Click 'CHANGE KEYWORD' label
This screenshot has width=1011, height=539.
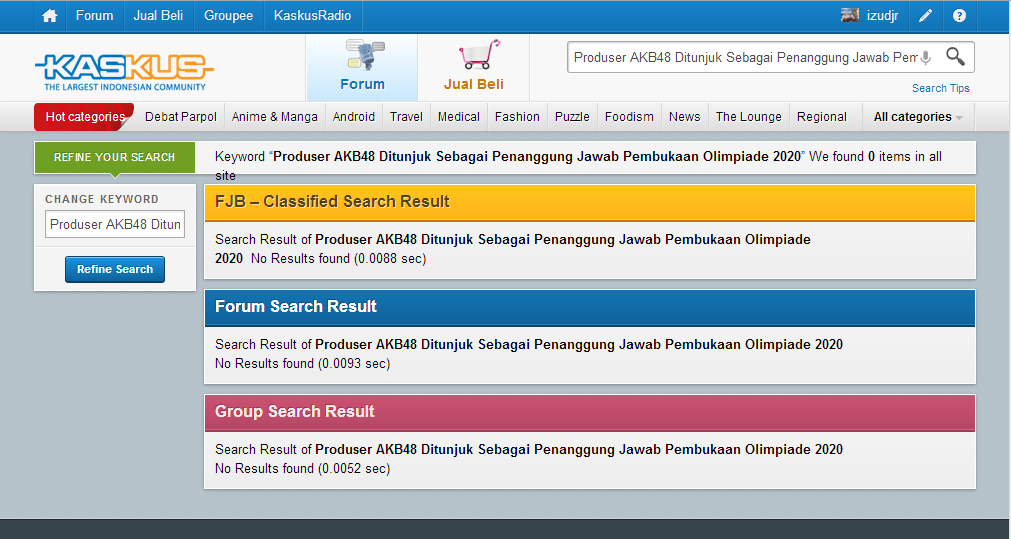coord(102,199)
